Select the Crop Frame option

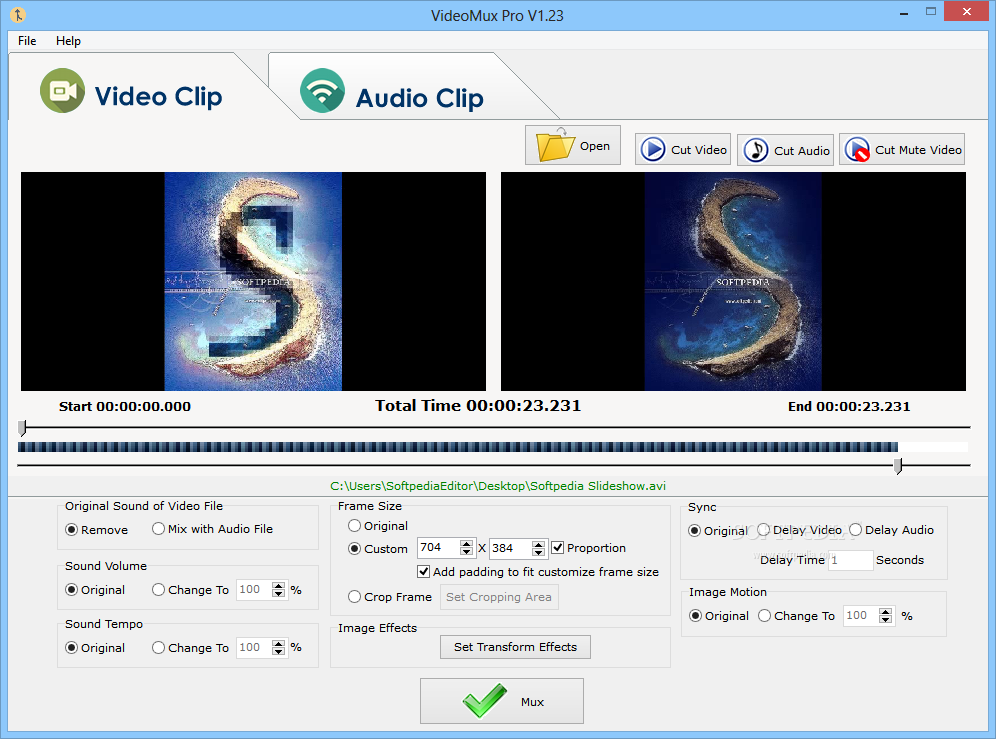click(x=390, y=597)
